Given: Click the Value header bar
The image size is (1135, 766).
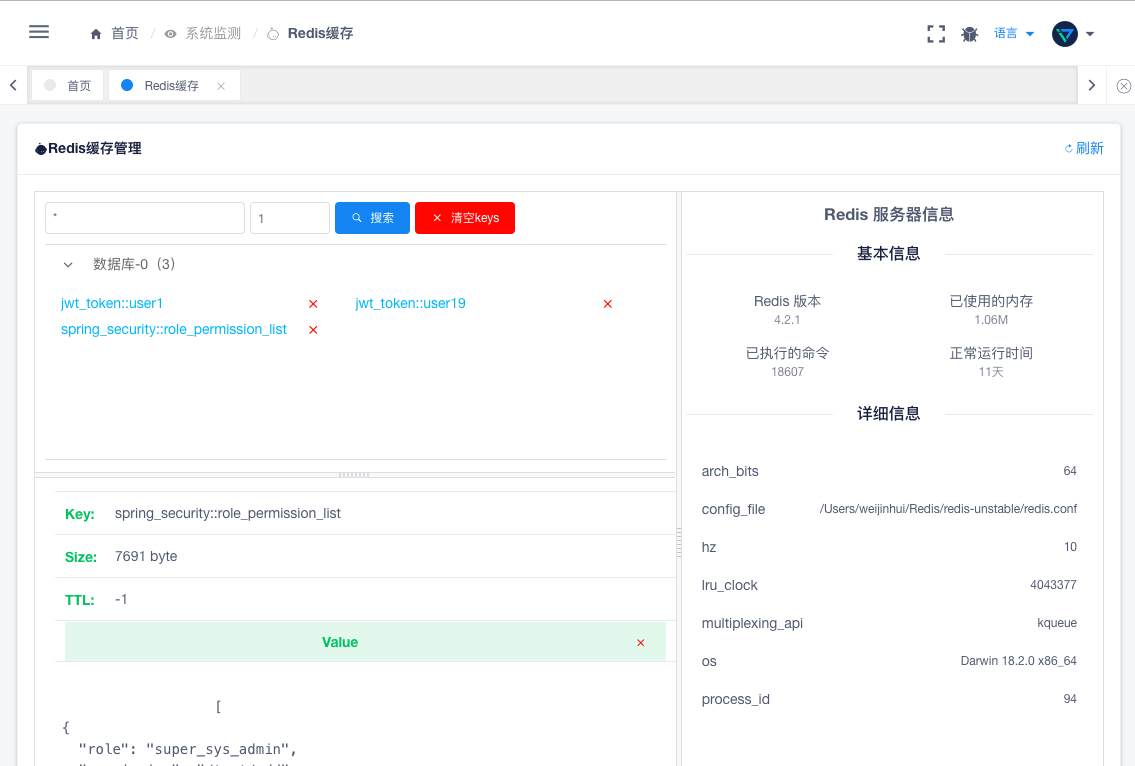Looking at the screenshot, I should click(x=366, y=642).
